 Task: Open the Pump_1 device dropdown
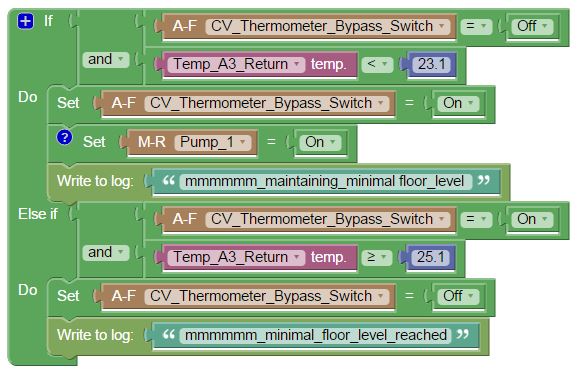click(212, 142)
